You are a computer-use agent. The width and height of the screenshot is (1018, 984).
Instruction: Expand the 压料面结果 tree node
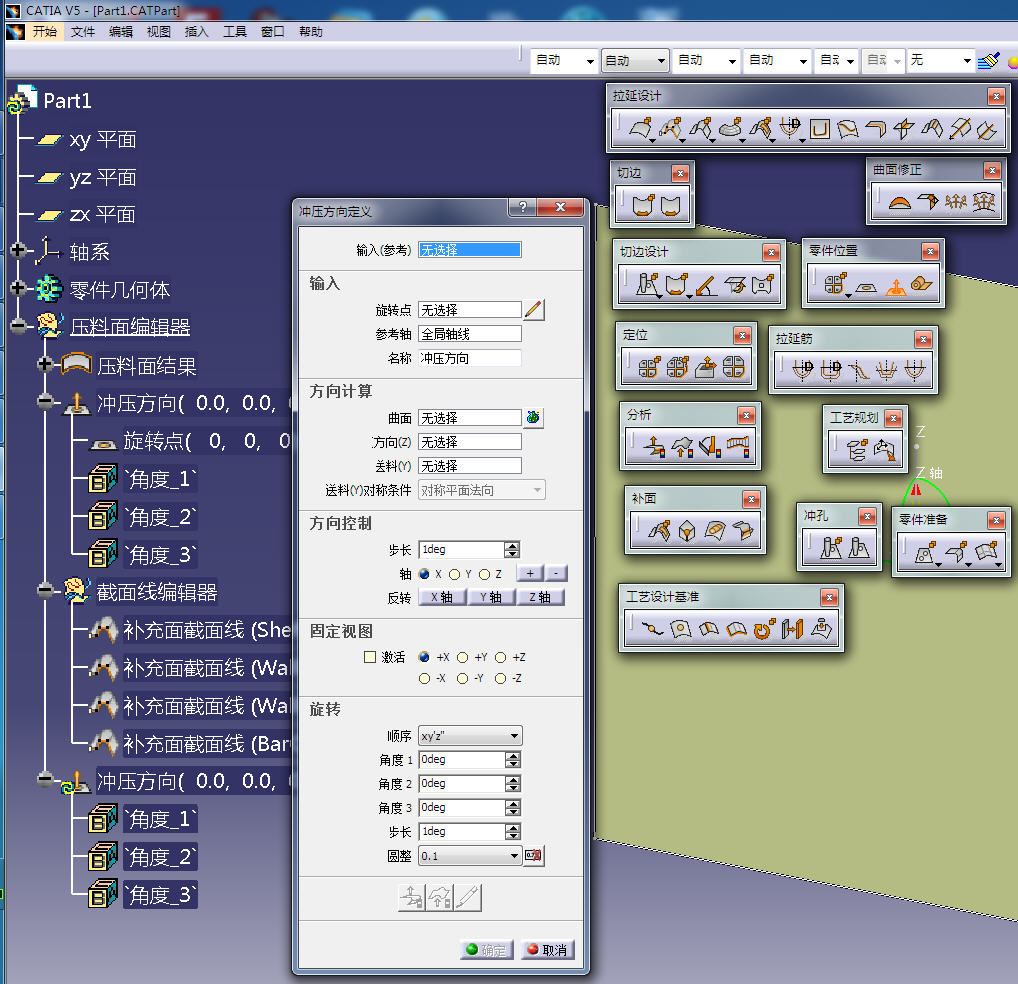coord(45,364)
